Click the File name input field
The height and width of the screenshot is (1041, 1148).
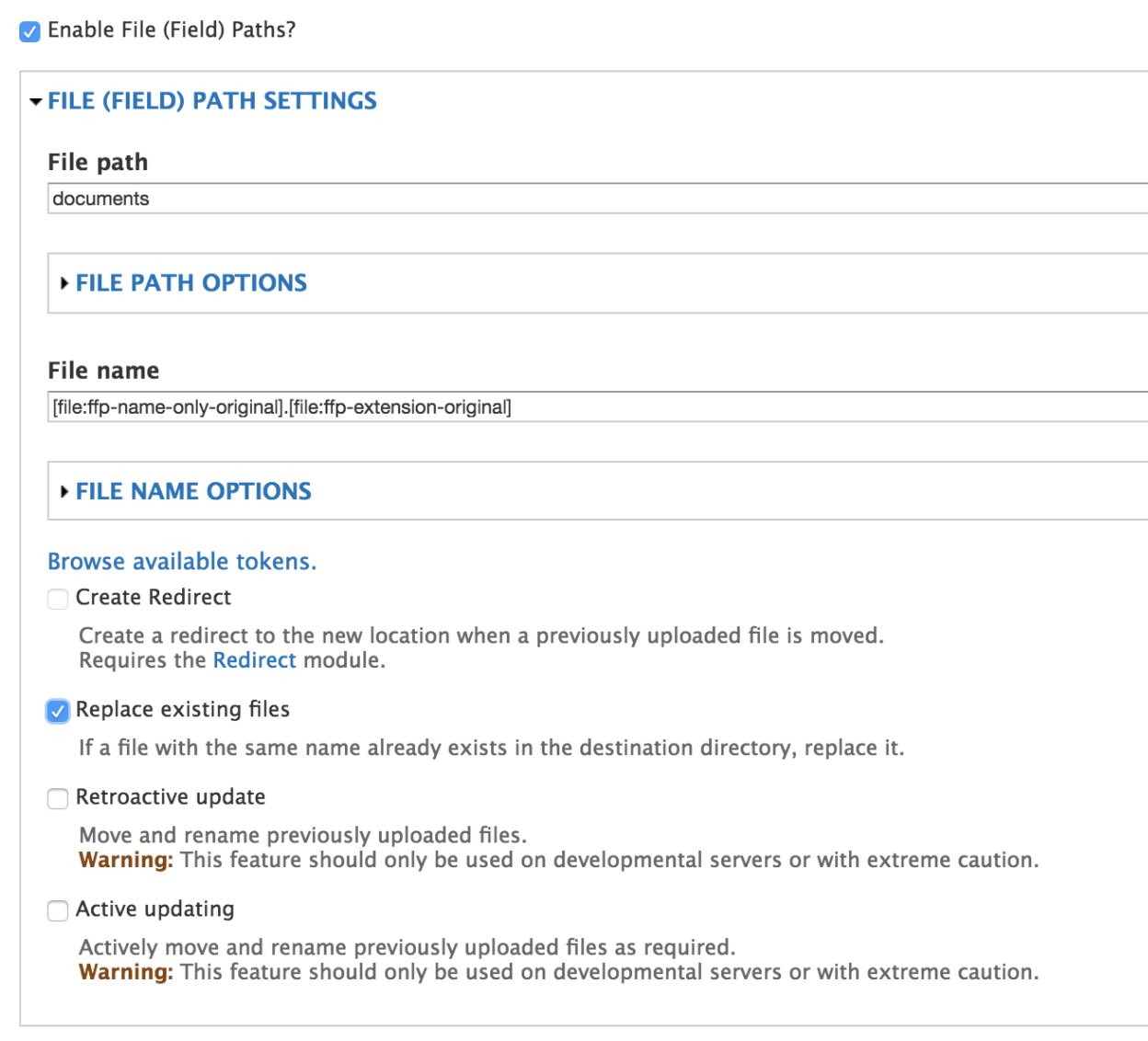tap(598, 407)
